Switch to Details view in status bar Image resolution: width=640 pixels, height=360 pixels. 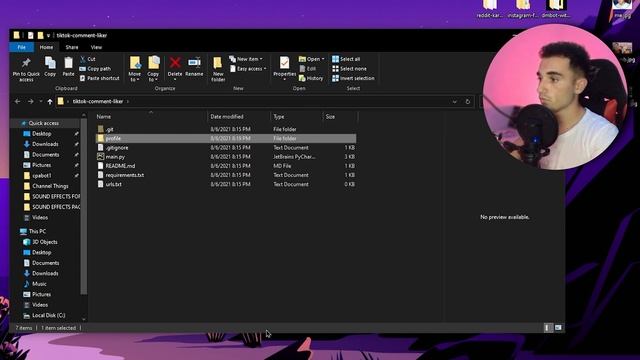click(x=548, y=328)
